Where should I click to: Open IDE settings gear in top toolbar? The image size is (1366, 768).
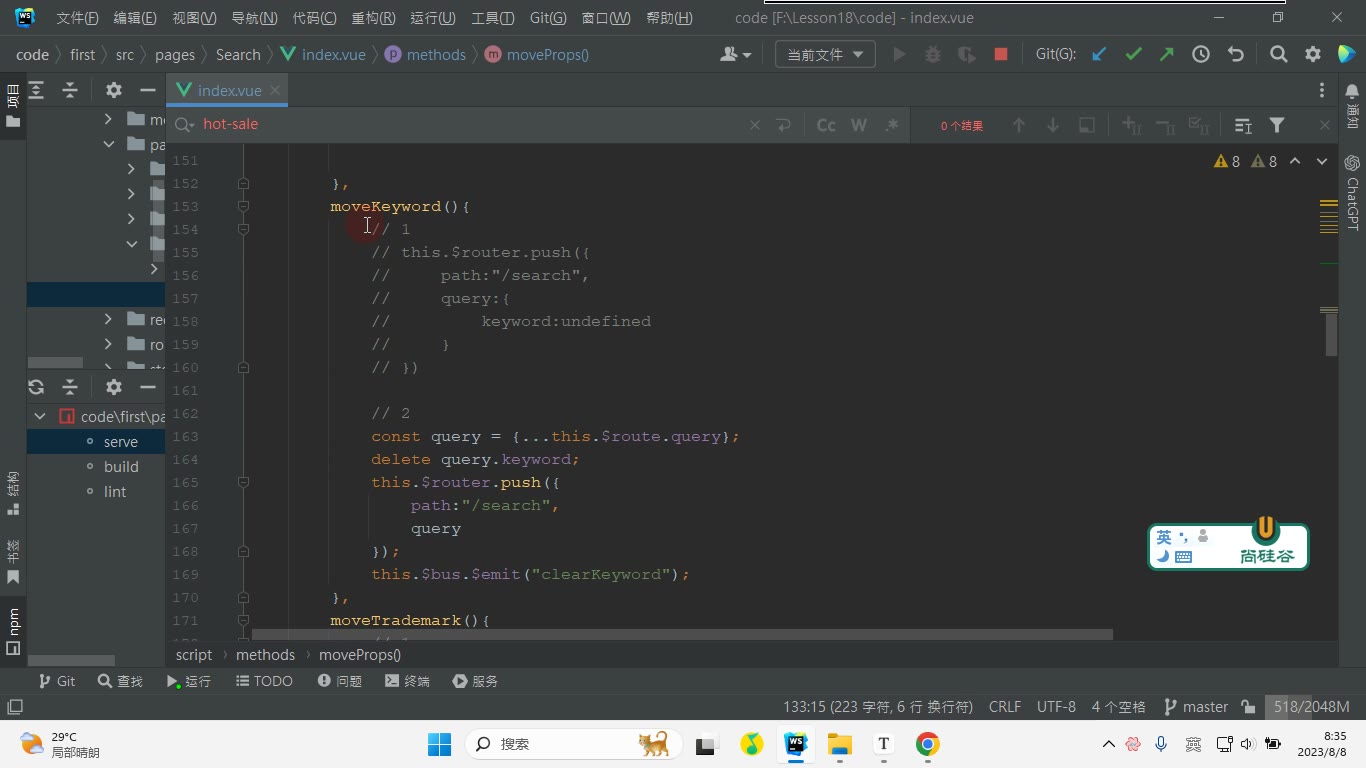(1313, 55)
